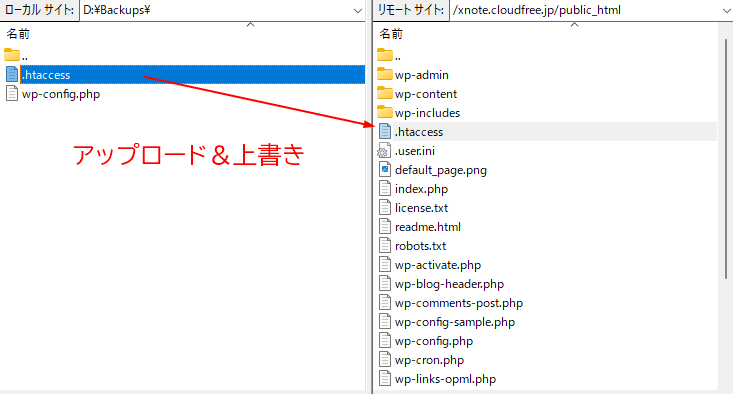Sort remote list by 名前 column header
Image resolution: width=733 pixels, height=394 pixels.
pyautogui.click(x=391, y=34)
